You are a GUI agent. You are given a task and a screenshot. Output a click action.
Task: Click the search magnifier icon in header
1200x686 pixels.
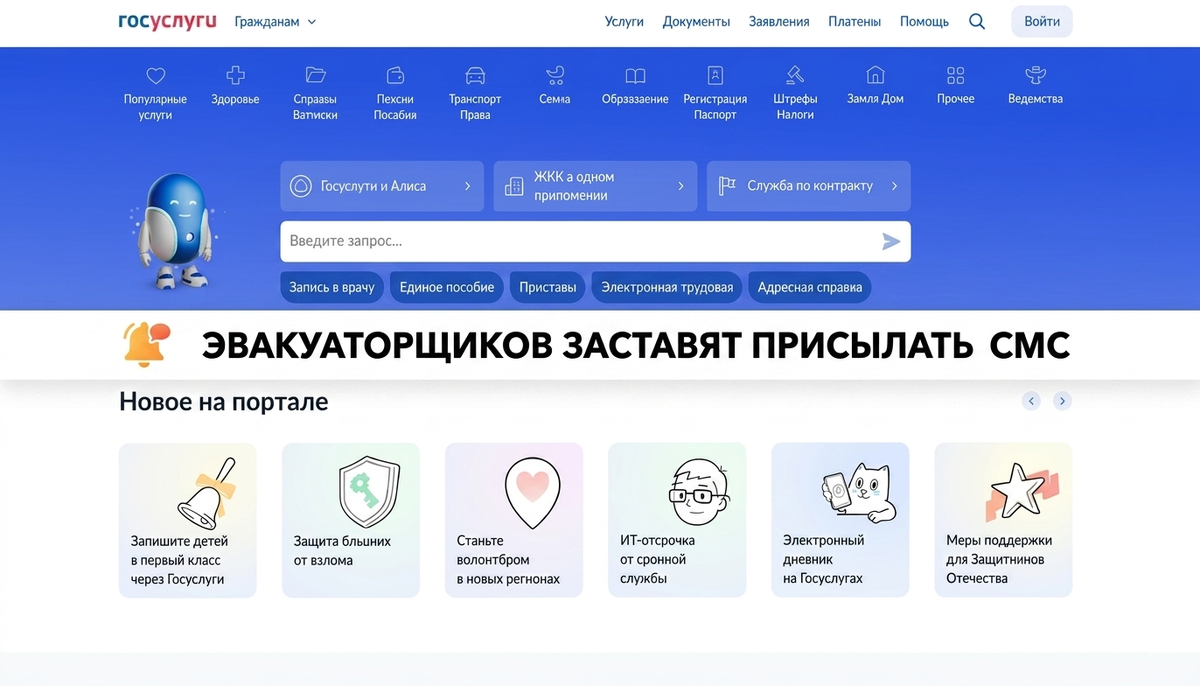(977, 21)
